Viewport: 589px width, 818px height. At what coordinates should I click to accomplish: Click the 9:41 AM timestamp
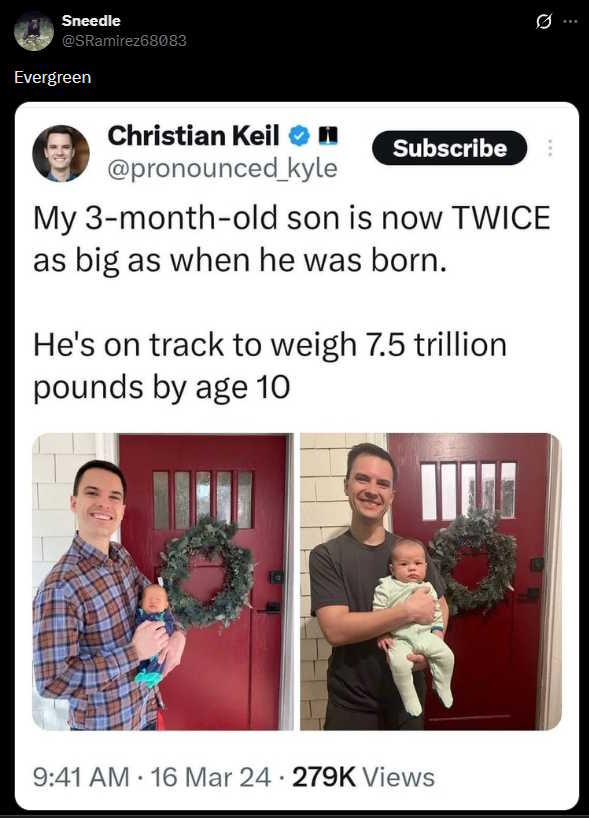click(81, 777)
